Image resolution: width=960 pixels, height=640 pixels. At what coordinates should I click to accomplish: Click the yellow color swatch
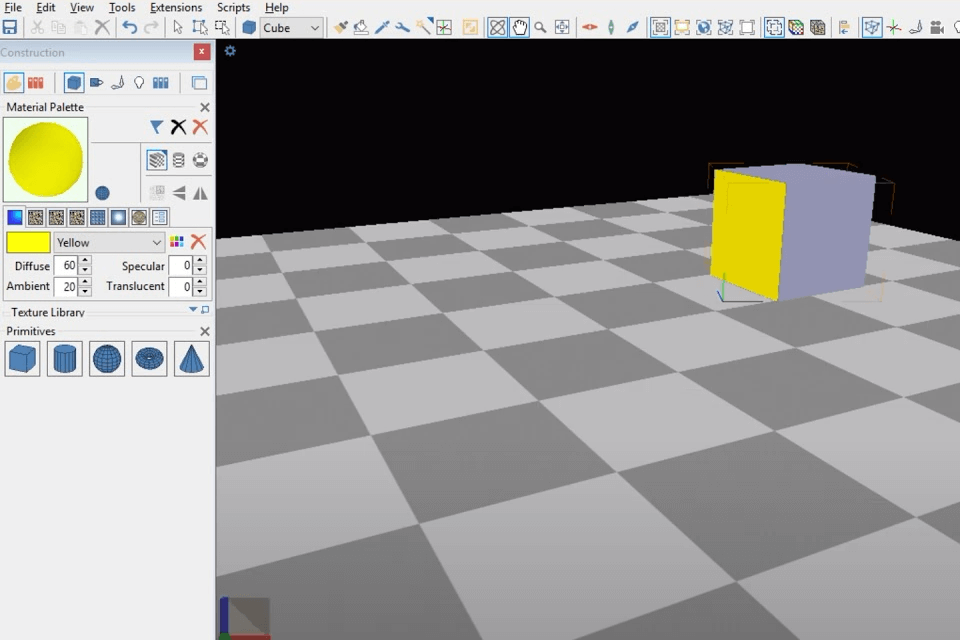[x=27, y=242]
